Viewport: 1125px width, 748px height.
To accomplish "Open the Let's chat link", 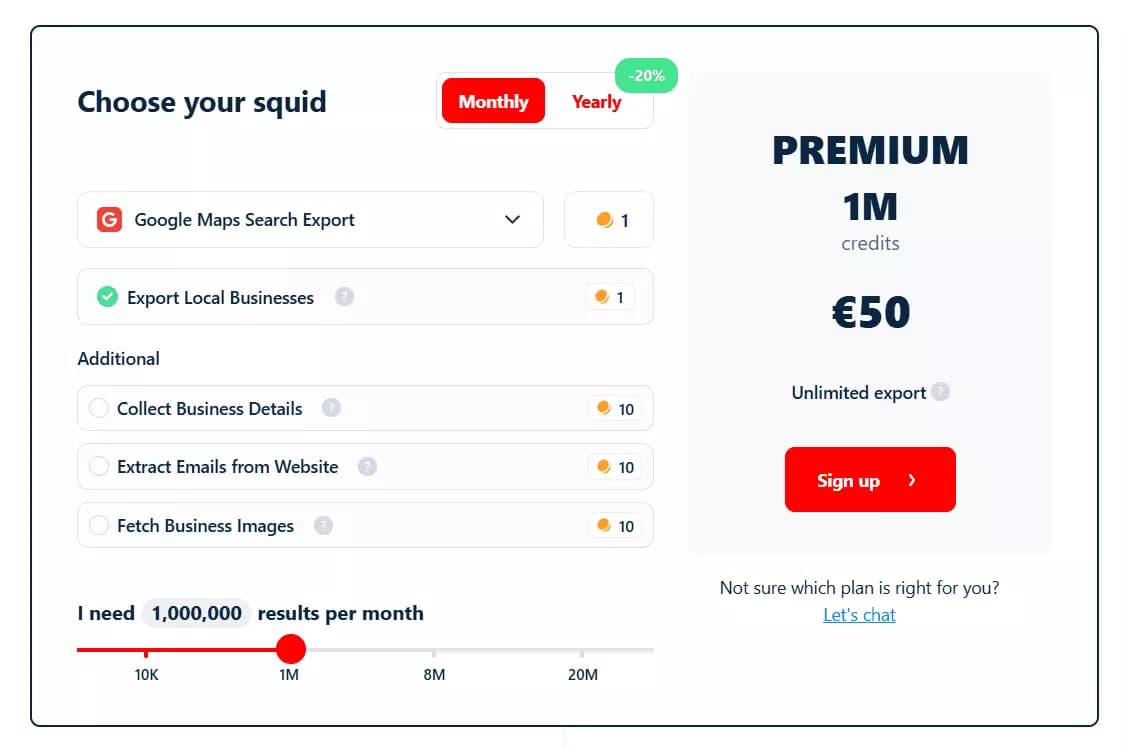I will click(x=859, y=615).
